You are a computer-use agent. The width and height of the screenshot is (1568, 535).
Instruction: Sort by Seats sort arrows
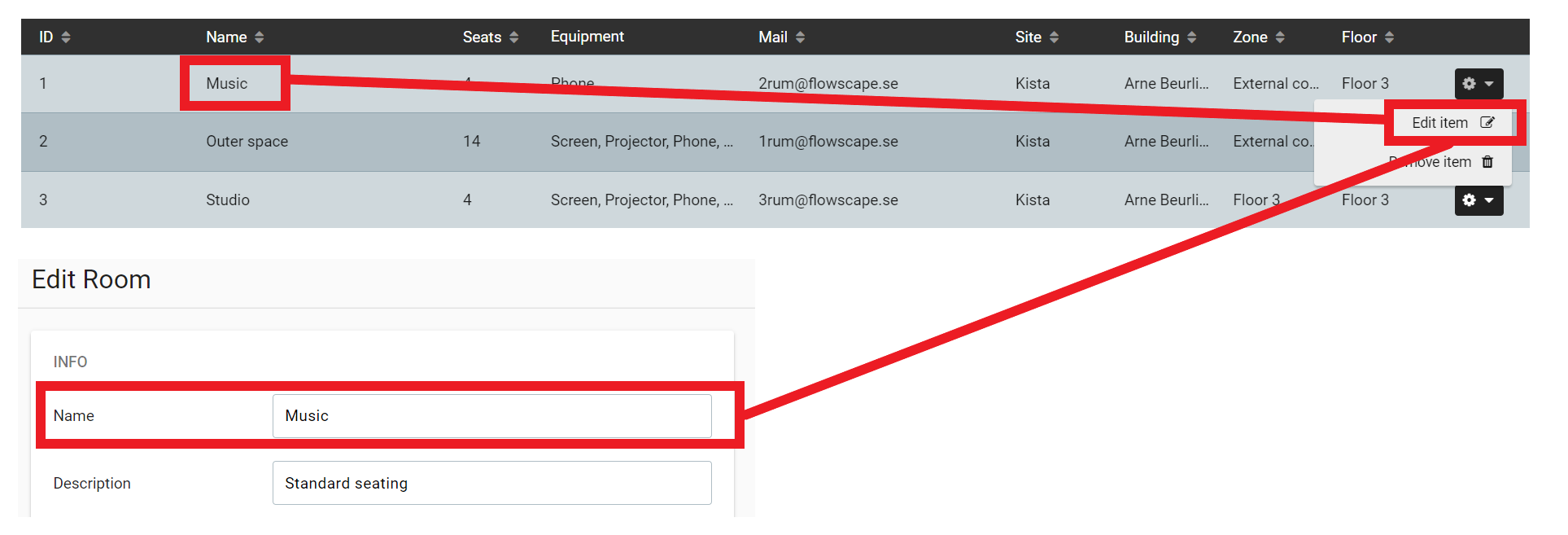coord(513,37)
